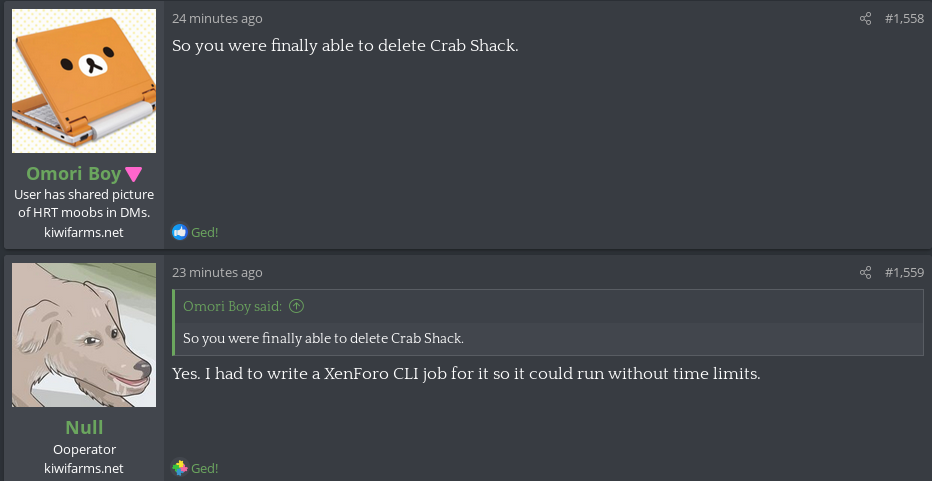932x481 pixels.
Task: Click share icon on post #1,558
Action: pyautogui.click(x=866, y=19)
